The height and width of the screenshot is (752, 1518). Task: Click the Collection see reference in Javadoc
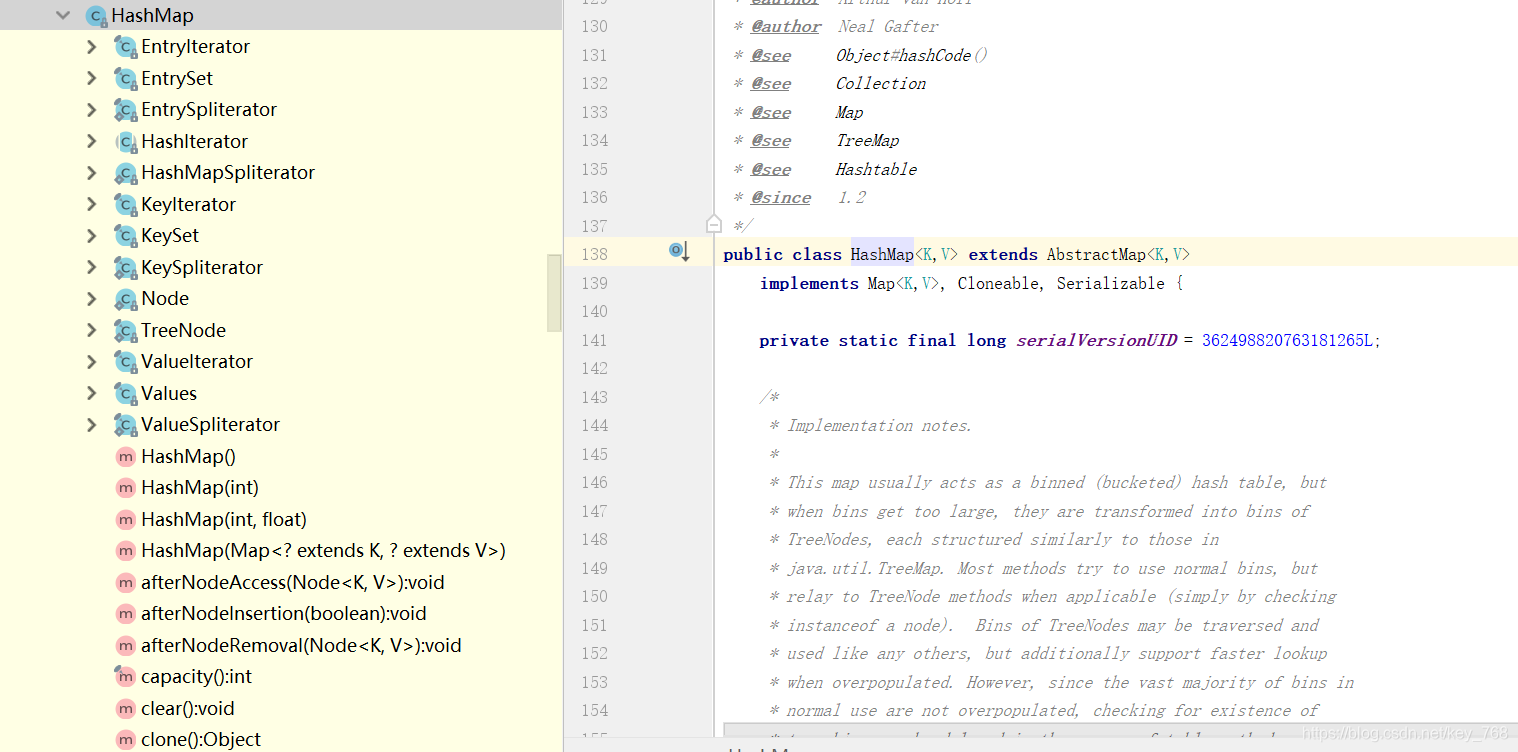point(881,83)
